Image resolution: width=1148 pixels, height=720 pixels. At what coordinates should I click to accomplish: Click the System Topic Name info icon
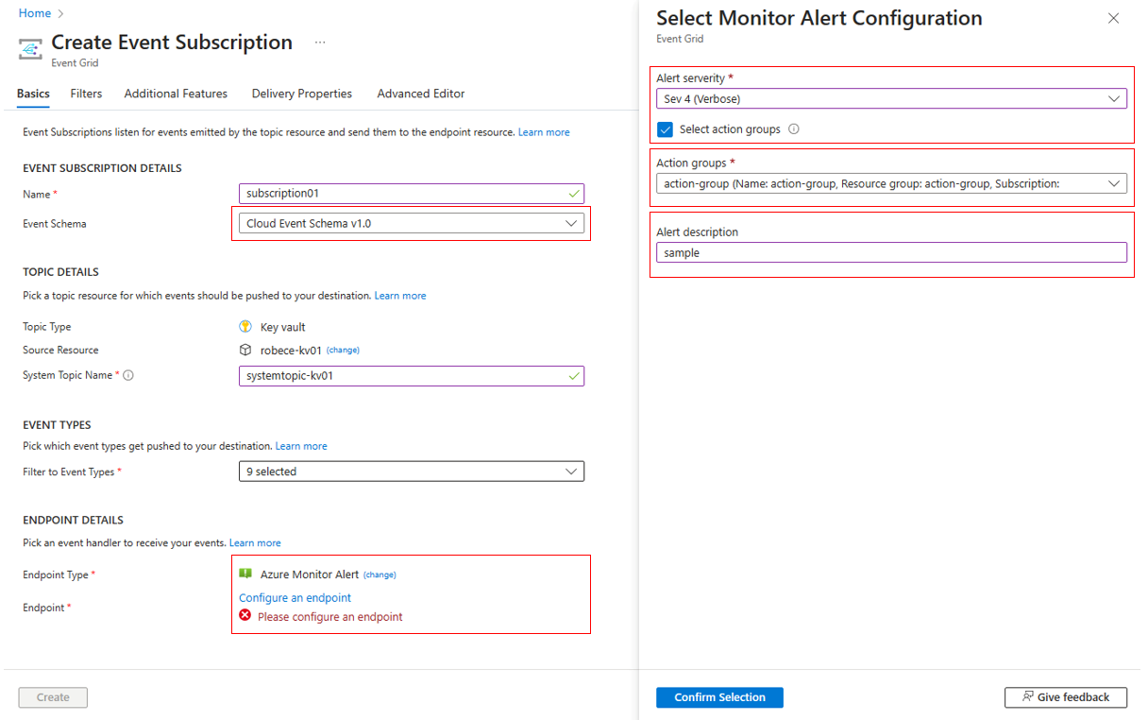(128, 375)
